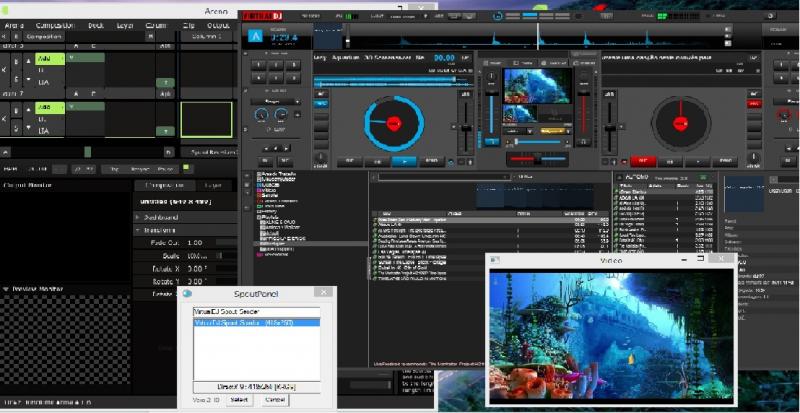Screen dimensions: 800x413
Task: Turn left mixer channel gain knob
Action: point(491,77)
